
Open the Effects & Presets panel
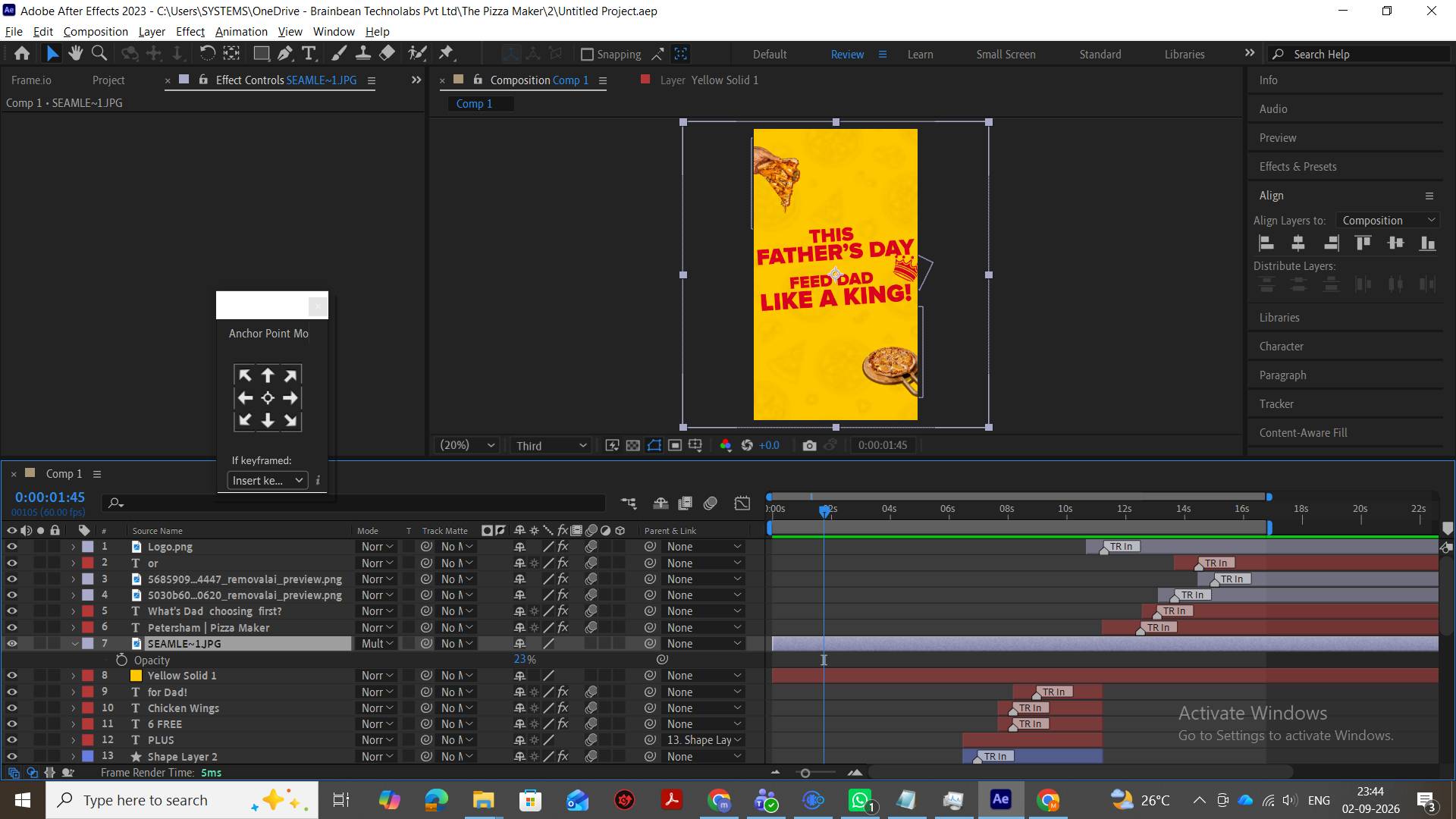pos(1298,166)
